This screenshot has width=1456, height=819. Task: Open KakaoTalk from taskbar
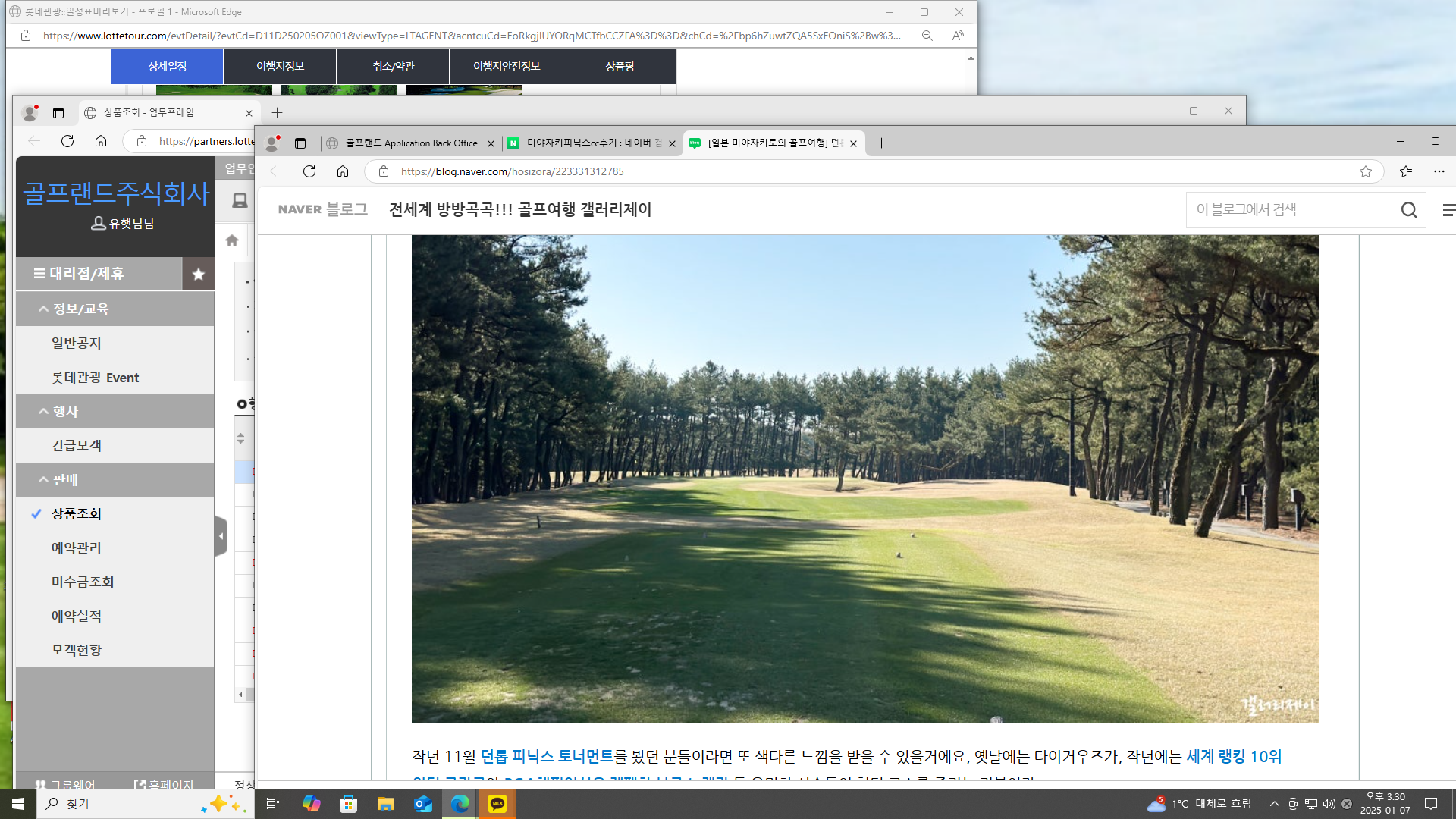coord(497,804)
